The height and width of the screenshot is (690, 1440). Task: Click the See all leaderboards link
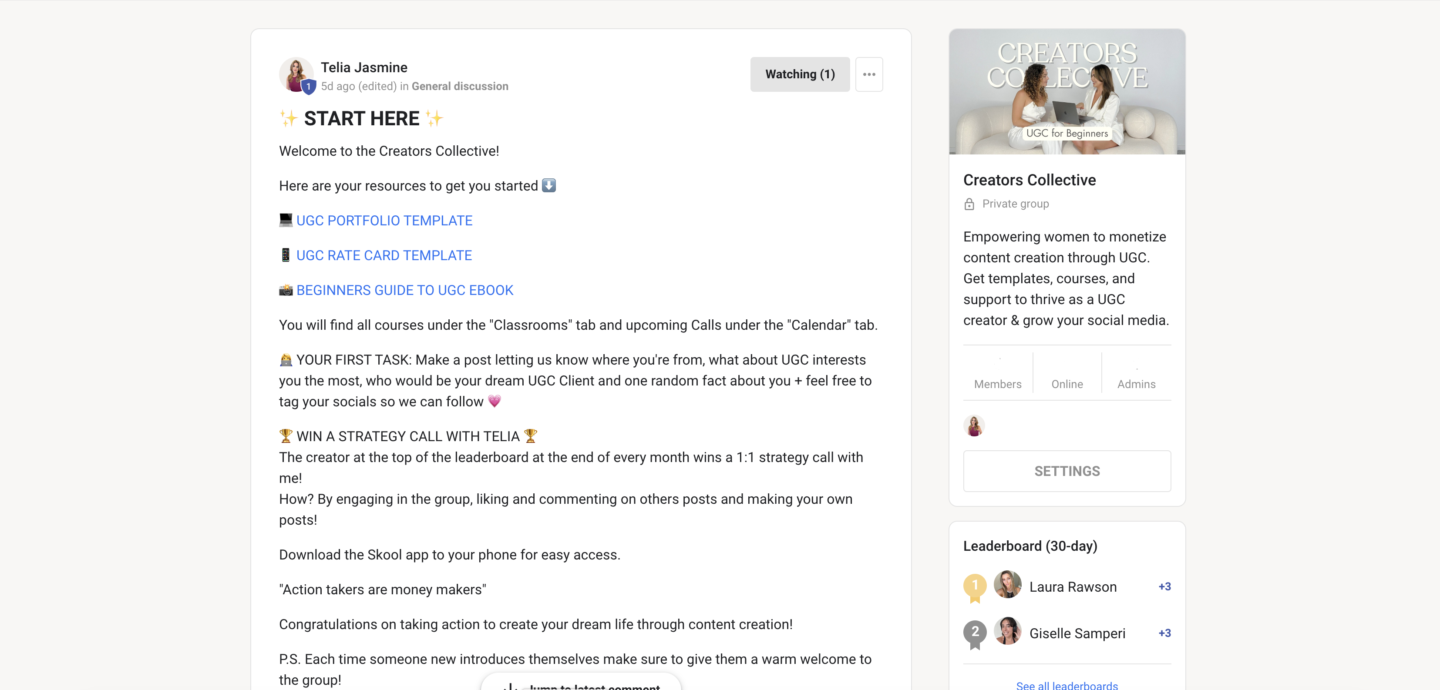pos(1066,685)
